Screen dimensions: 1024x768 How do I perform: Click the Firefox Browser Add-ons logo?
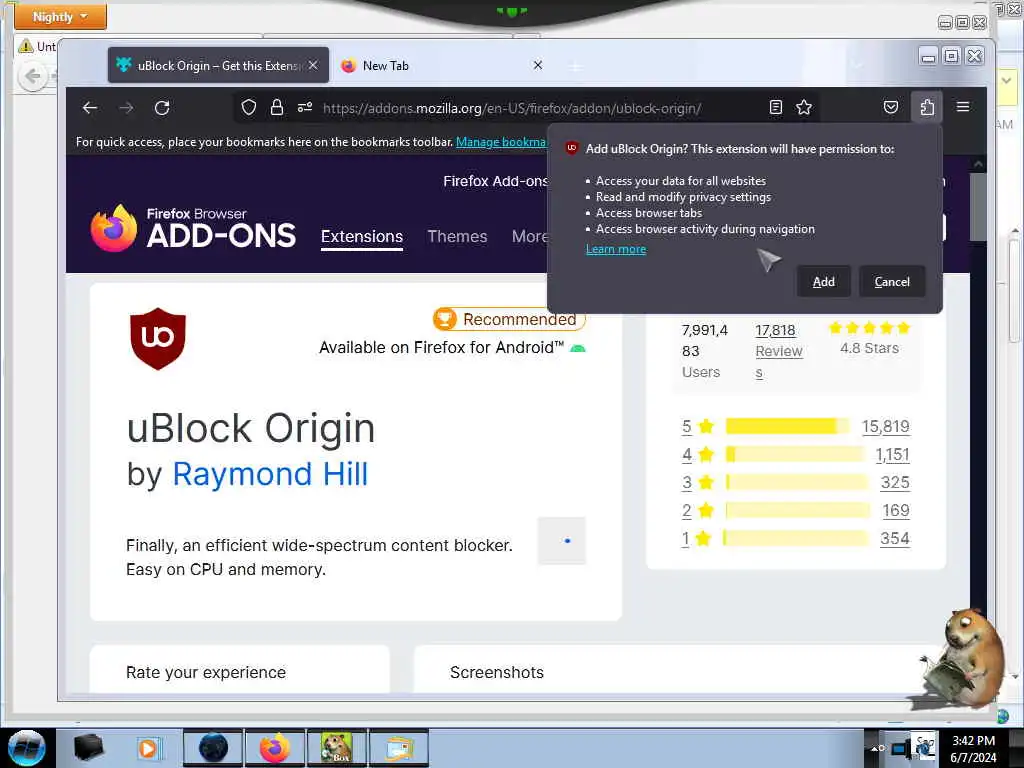point(193,229)
